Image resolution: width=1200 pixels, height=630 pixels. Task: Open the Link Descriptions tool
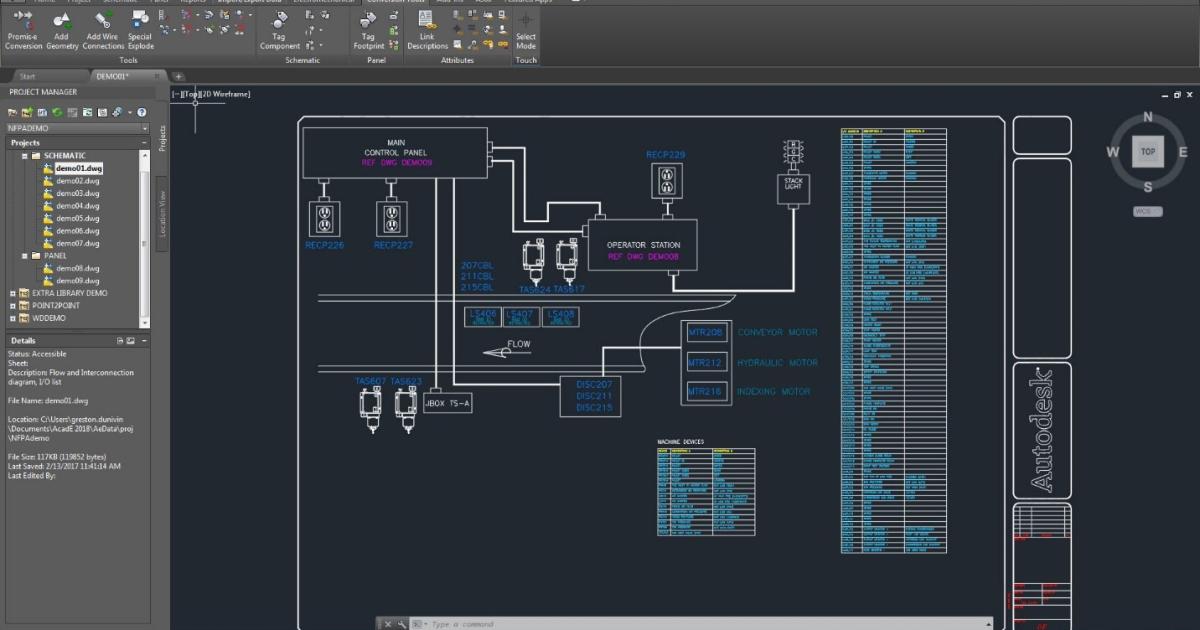(427, 30)
